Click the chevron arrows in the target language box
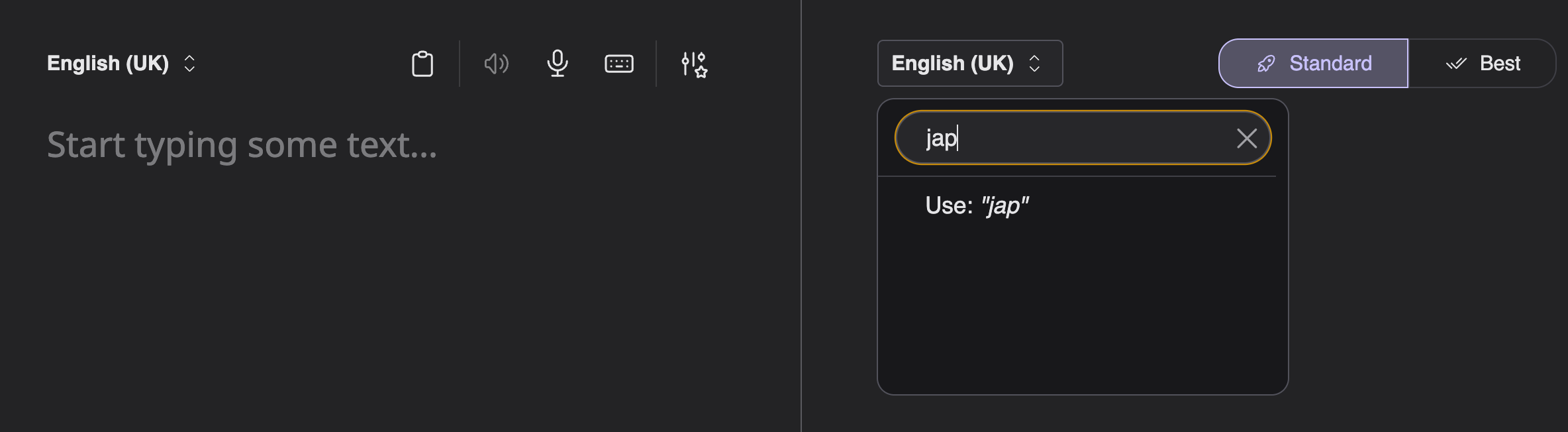This screenshot has width=1568, height=432. [x=1034, y=64]
